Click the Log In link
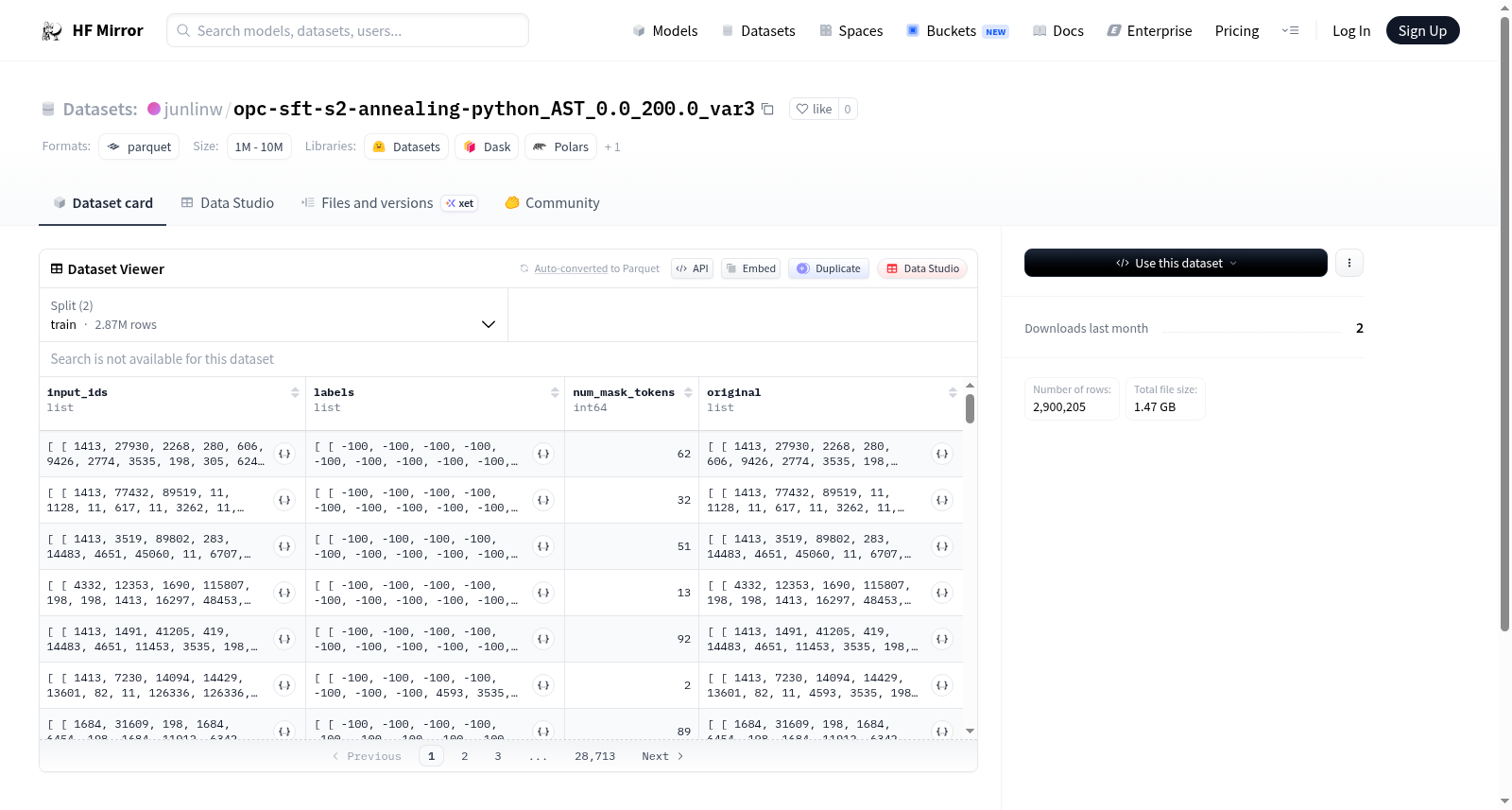Screen dimensions: 1512x810 coord(1351,31)
